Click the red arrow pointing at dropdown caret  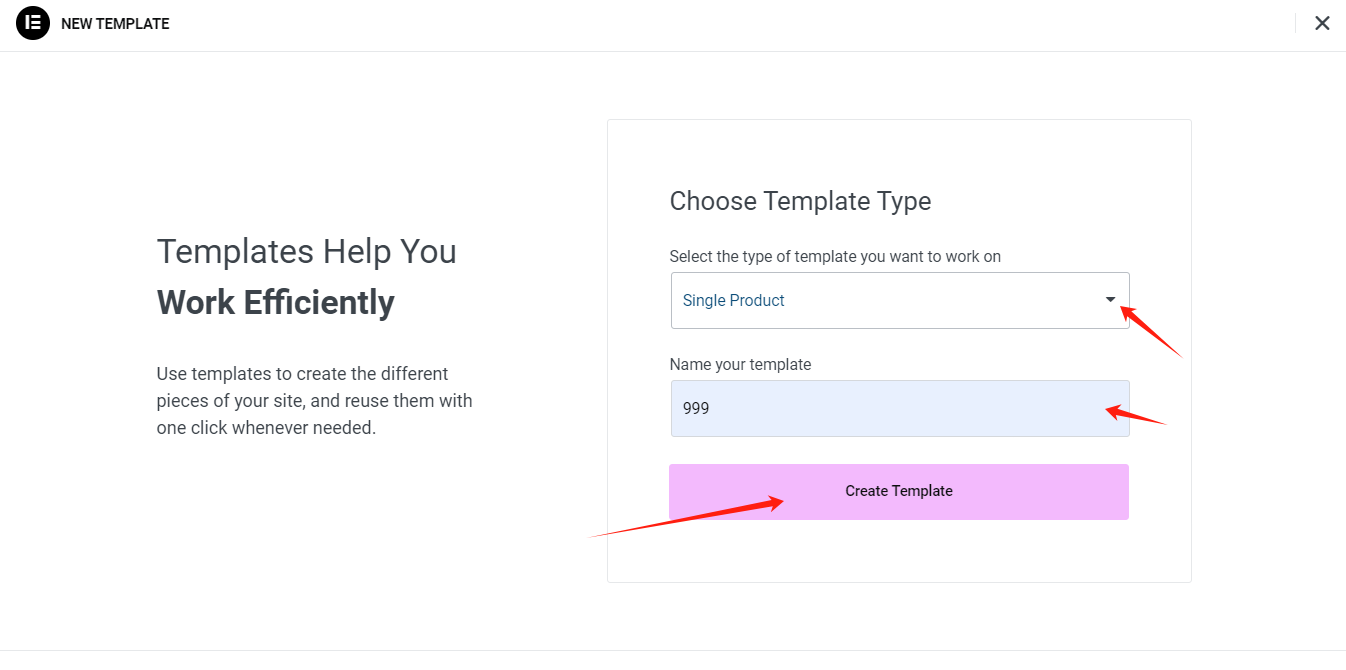click(1152, 333)
